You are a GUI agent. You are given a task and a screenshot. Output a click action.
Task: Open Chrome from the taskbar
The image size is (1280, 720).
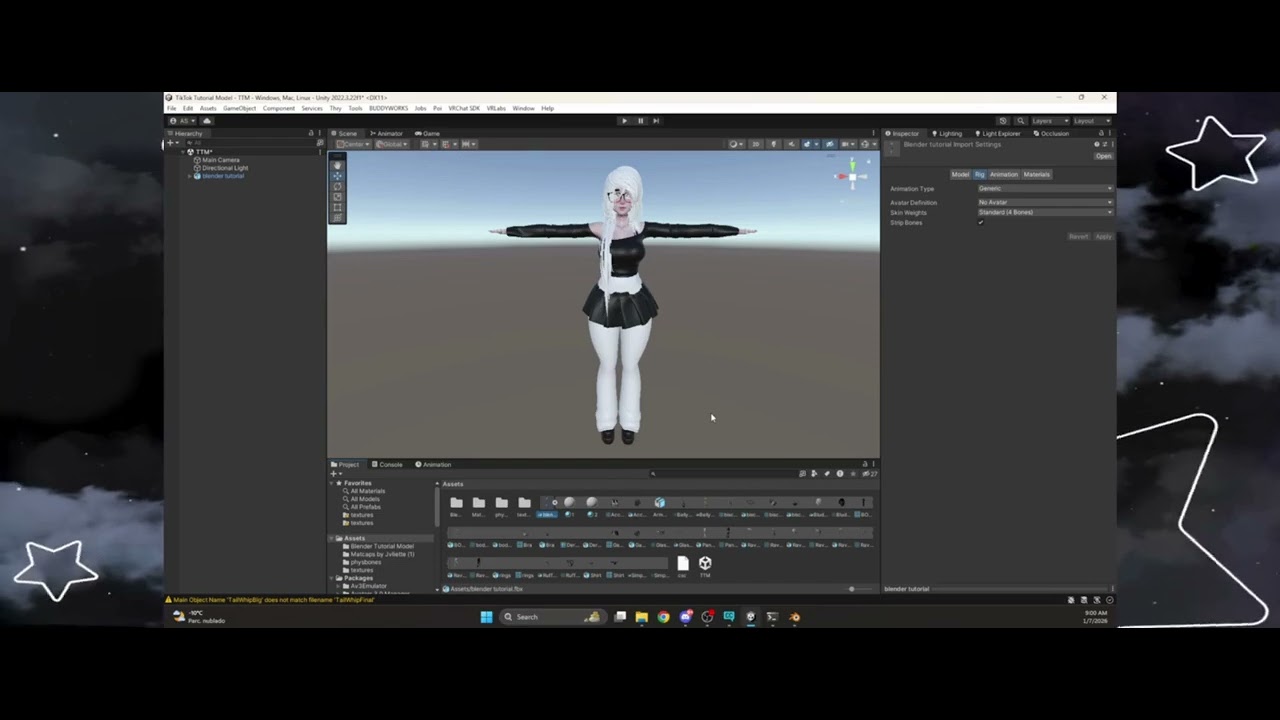663,617
